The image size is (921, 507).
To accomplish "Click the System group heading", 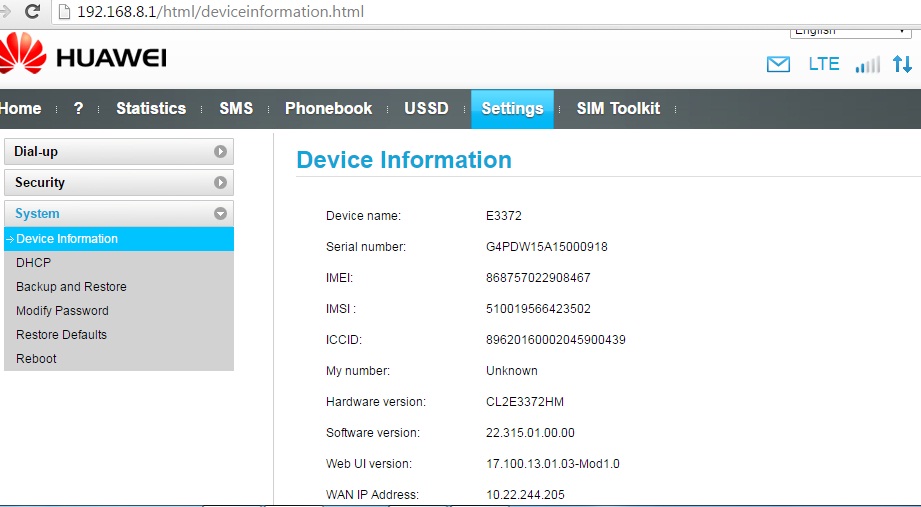I will [x=119, y=214].
